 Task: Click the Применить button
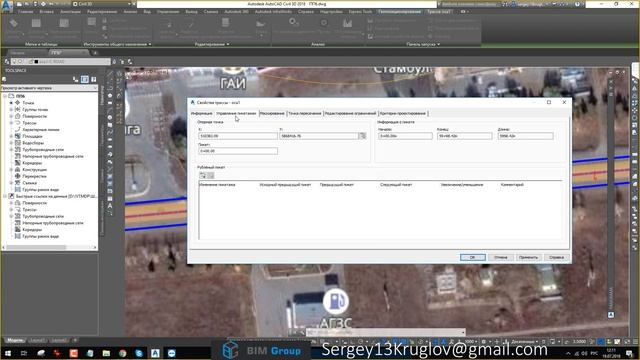tap(528, 257)
